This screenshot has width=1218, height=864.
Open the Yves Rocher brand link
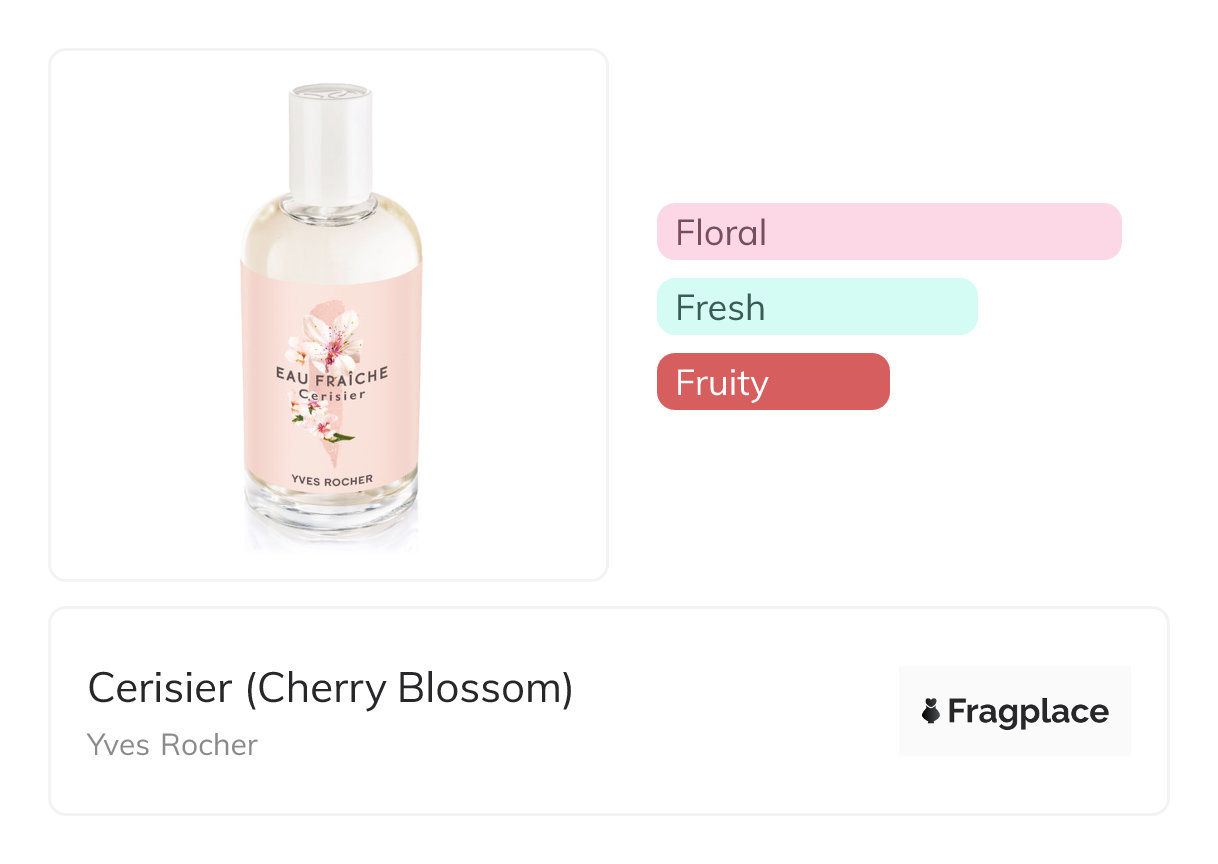tap(172, 745)
